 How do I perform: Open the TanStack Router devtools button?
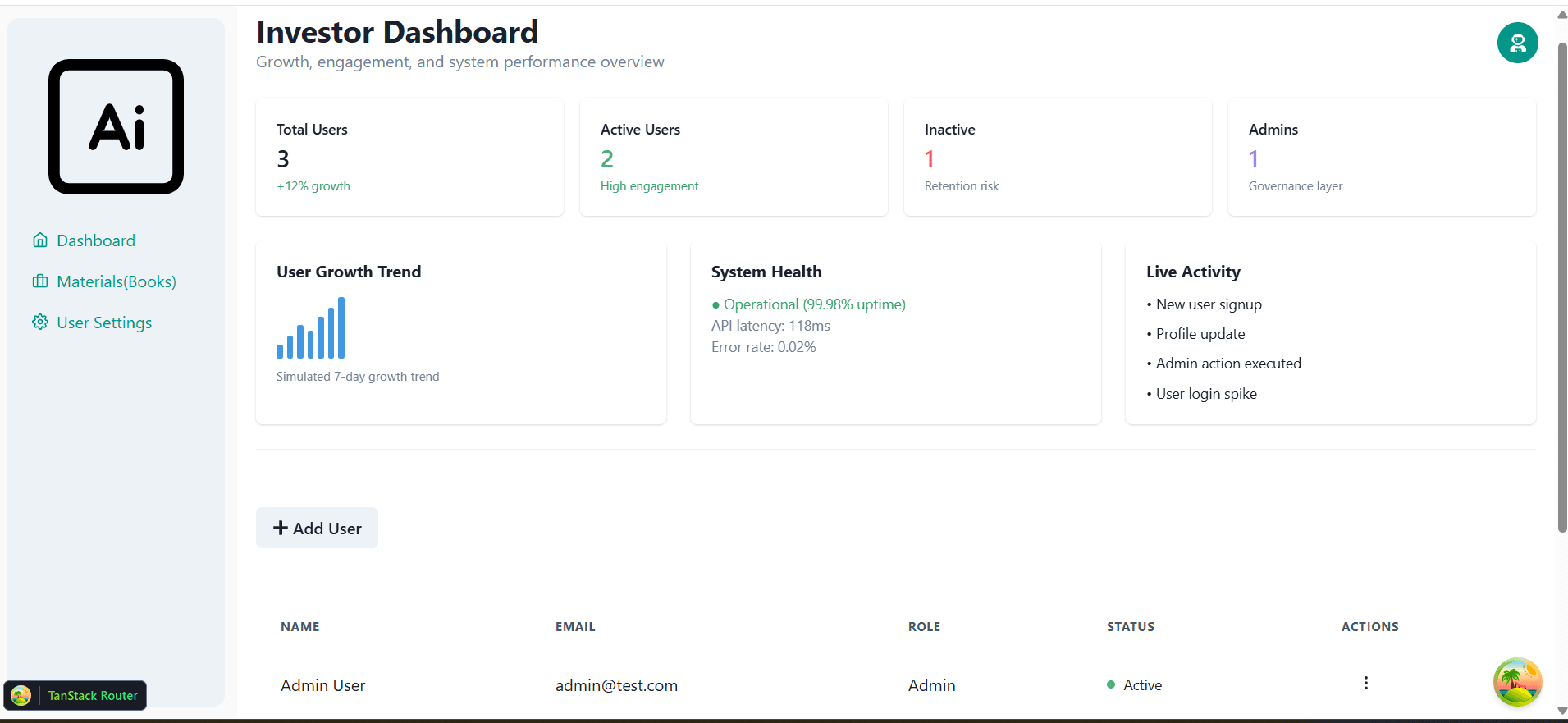pos(75,695)
